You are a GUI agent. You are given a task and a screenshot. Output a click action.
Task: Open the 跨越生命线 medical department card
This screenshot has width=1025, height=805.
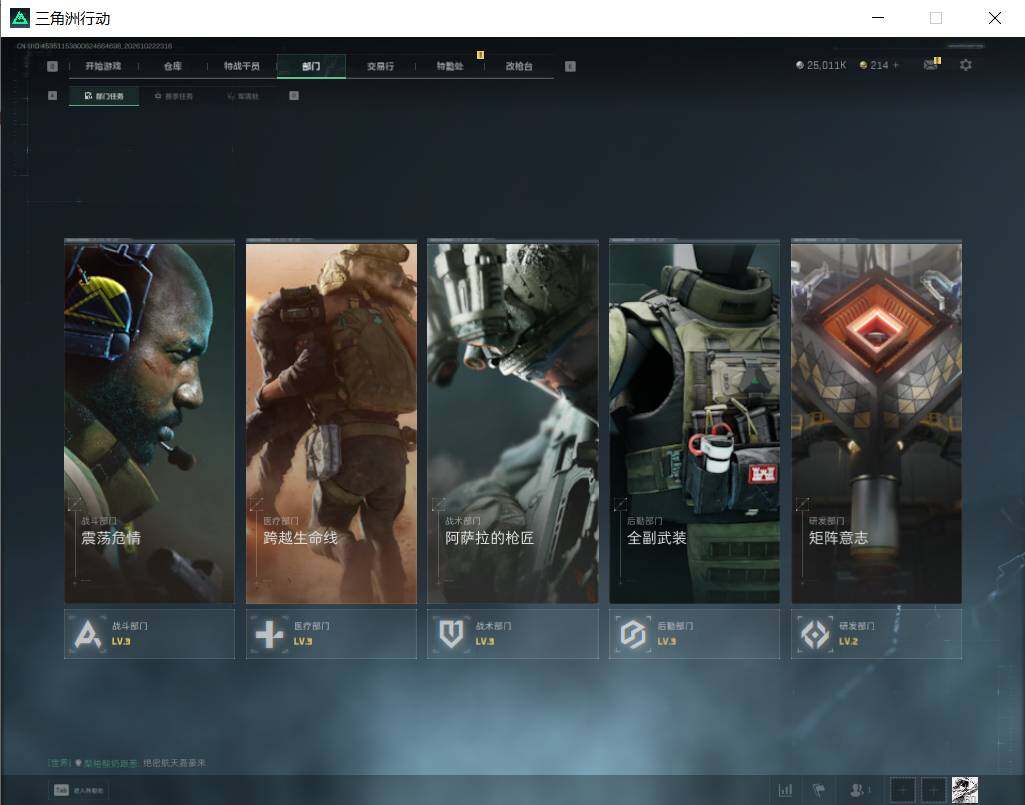(331, 421)
